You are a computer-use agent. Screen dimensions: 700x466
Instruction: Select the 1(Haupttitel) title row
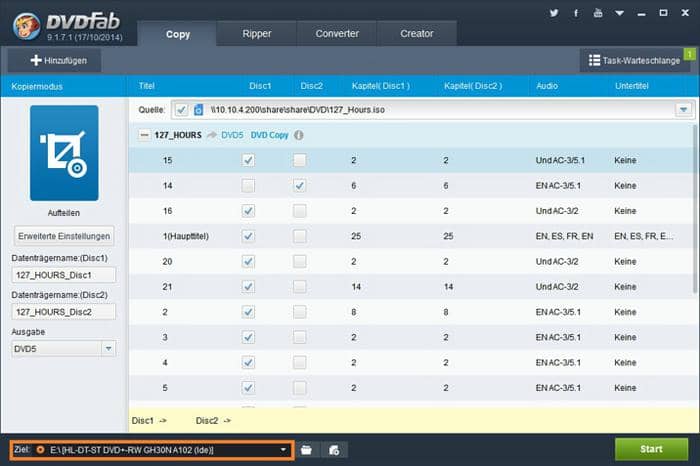tap(411, 236)
